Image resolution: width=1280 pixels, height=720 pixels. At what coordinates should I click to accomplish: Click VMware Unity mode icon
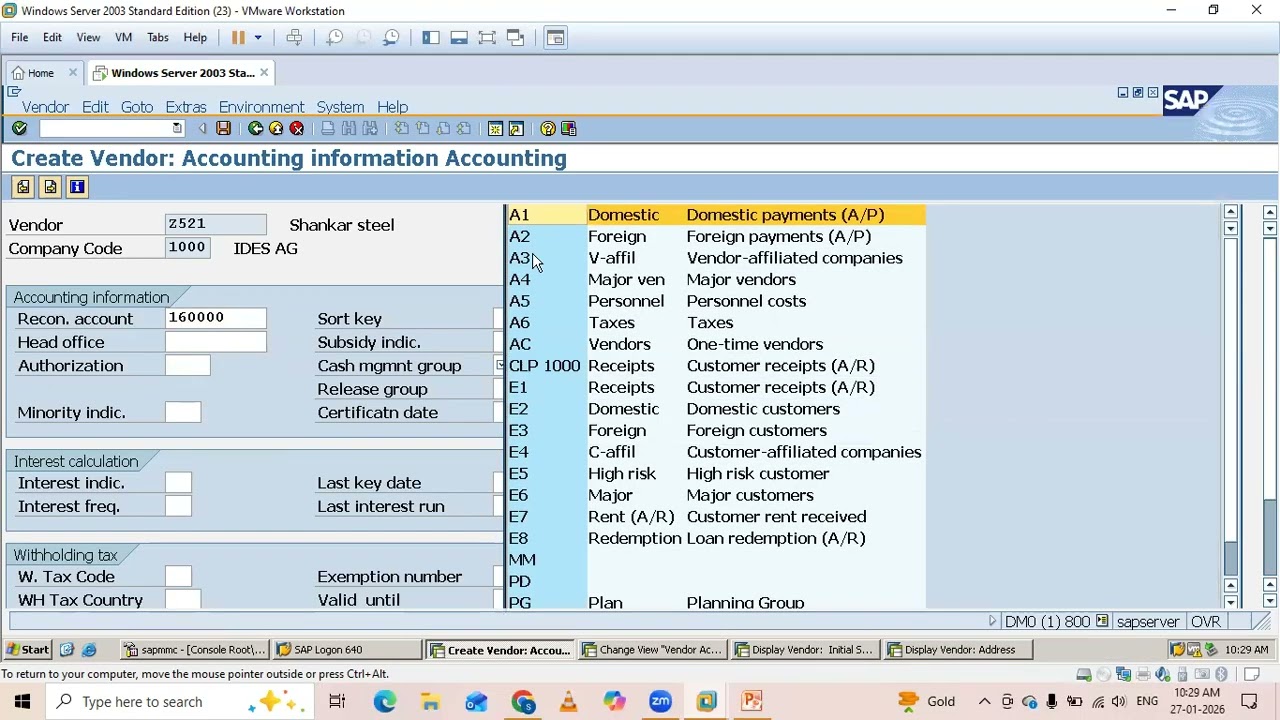coord(515,37)
